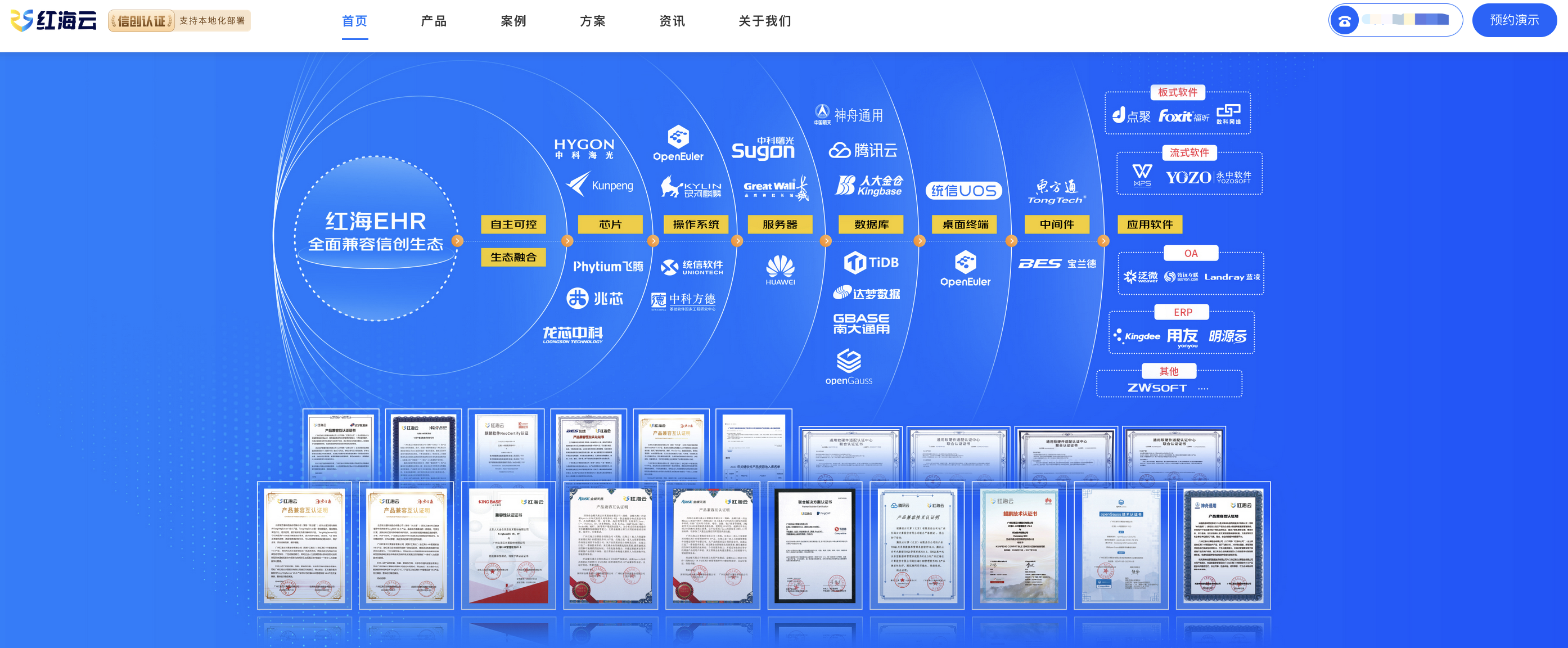Viewport: 1568px width, 648px height.
Task: Open the KingBase compatibility certificate thumbnail
Action: pos(508,545)
